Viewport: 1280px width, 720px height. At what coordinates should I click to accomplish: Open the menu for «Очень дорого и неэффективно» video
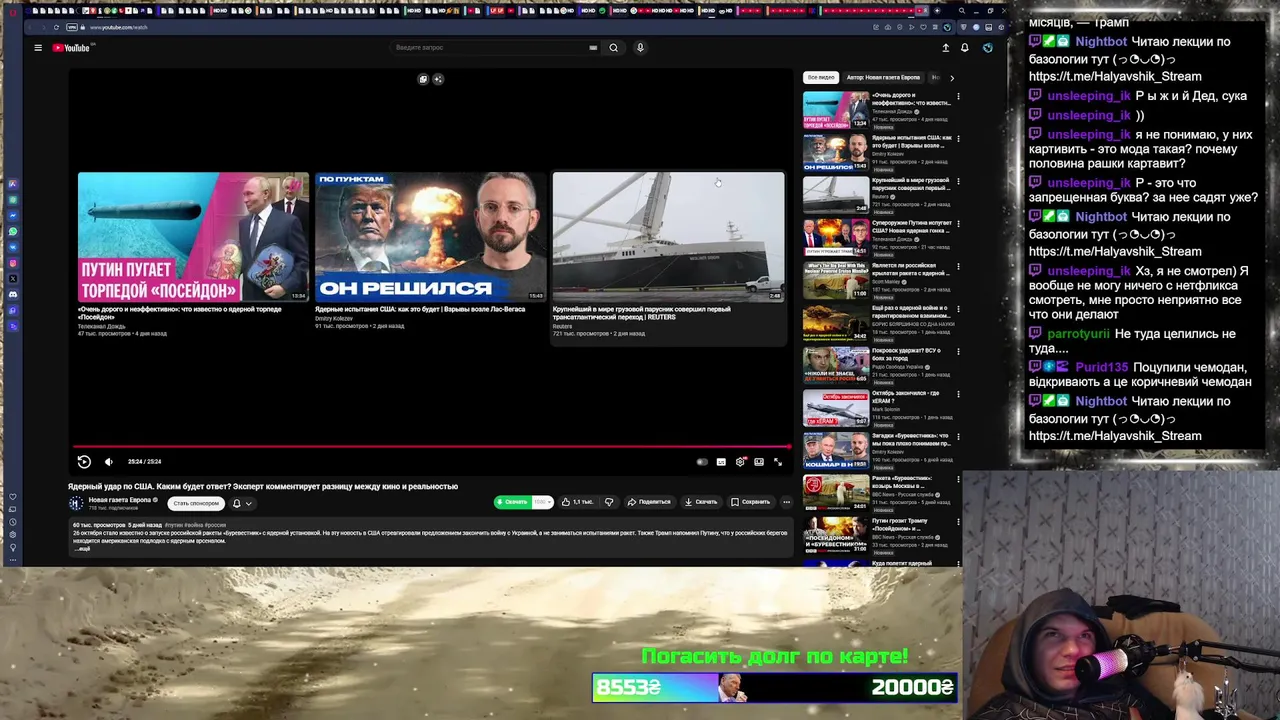tap(958, 97)
